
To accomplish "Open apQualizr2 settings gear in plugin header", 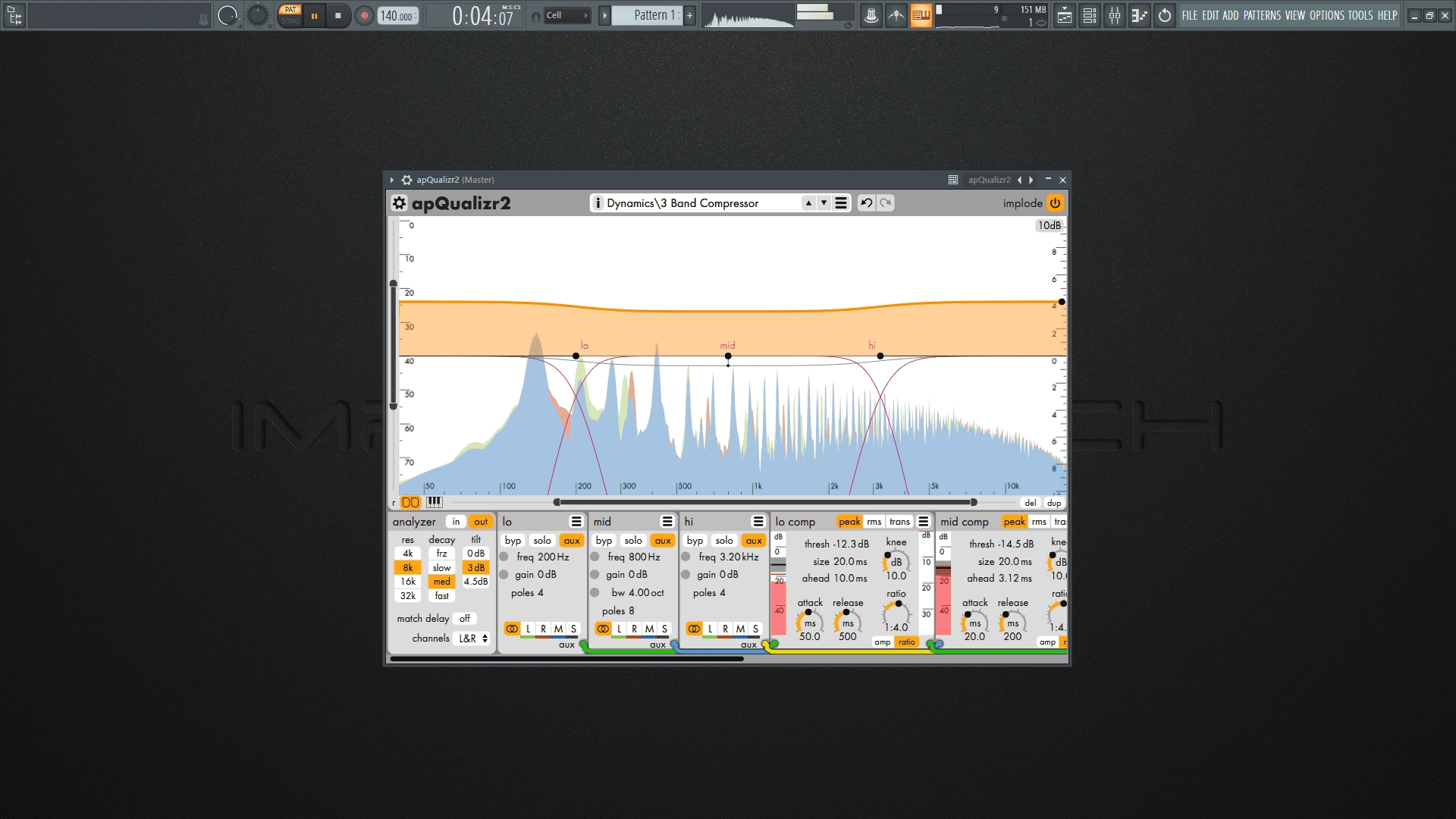I will point(399,203).
